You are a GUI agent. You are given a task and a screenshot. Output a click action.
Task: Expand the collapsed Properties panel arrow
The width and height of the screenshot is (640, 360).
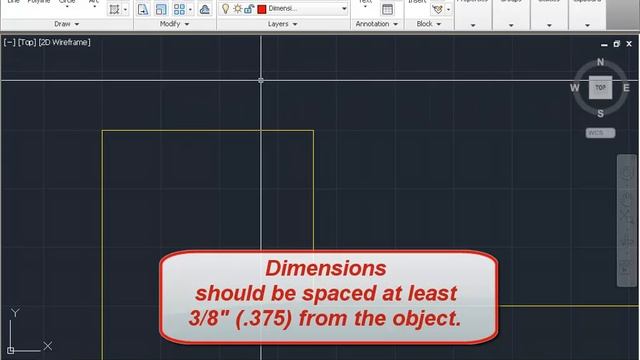pos(473,25)
